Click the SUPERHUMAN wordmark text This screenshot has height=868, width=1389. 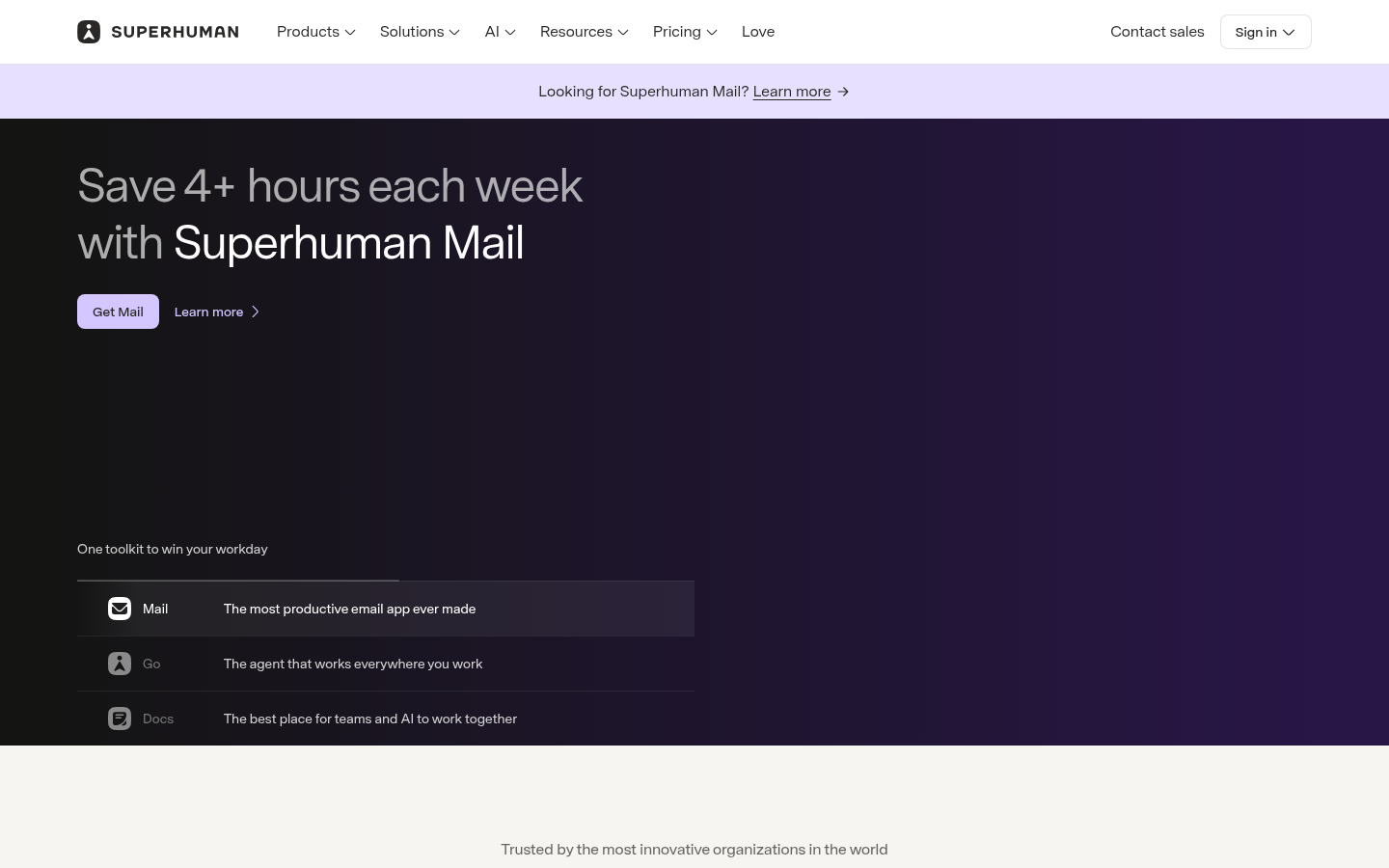point(175,32)
